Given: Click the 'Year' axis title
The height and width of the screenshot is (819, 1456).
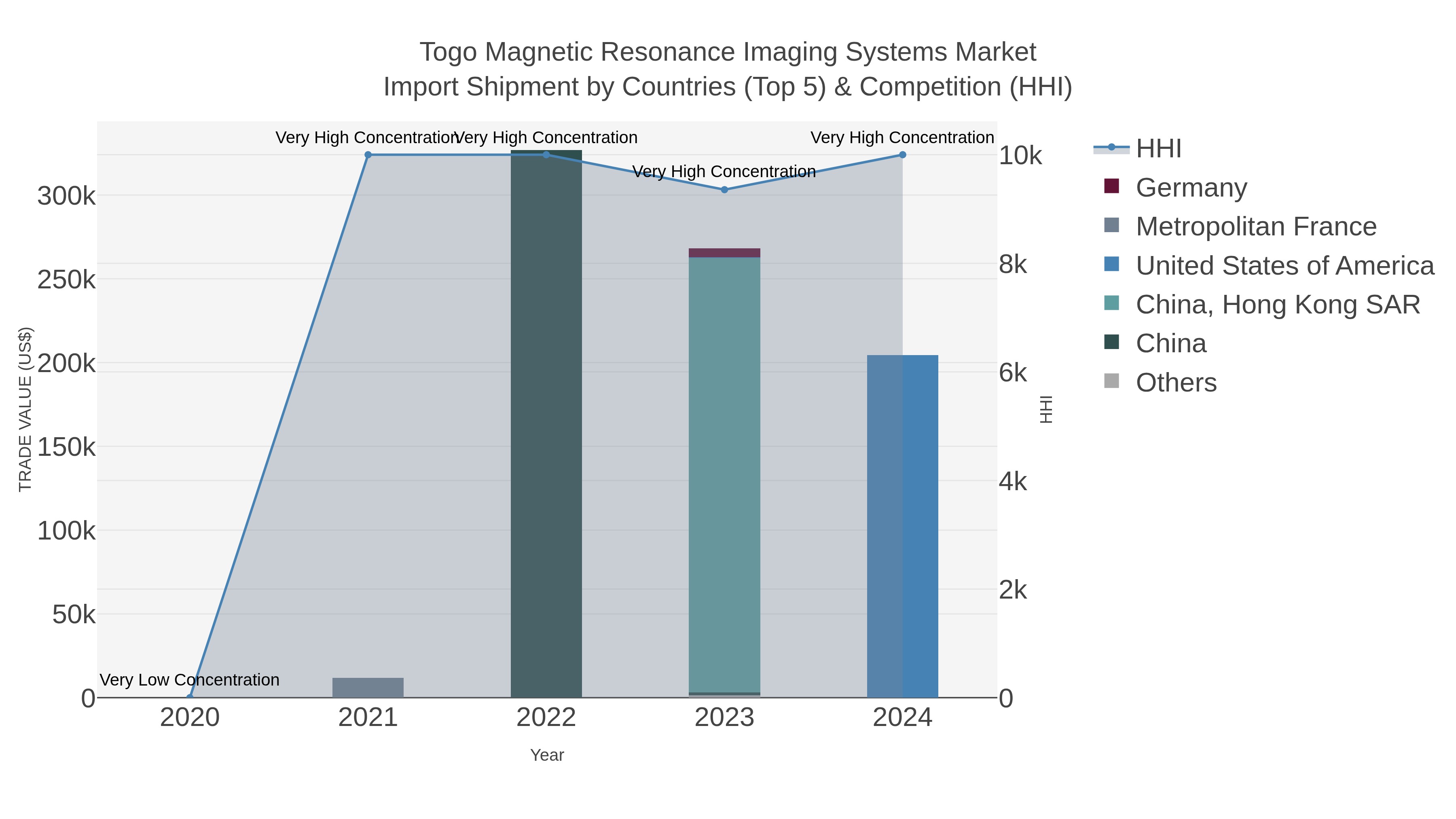Looking at the screenshot, I should click(x=547, y=755).
